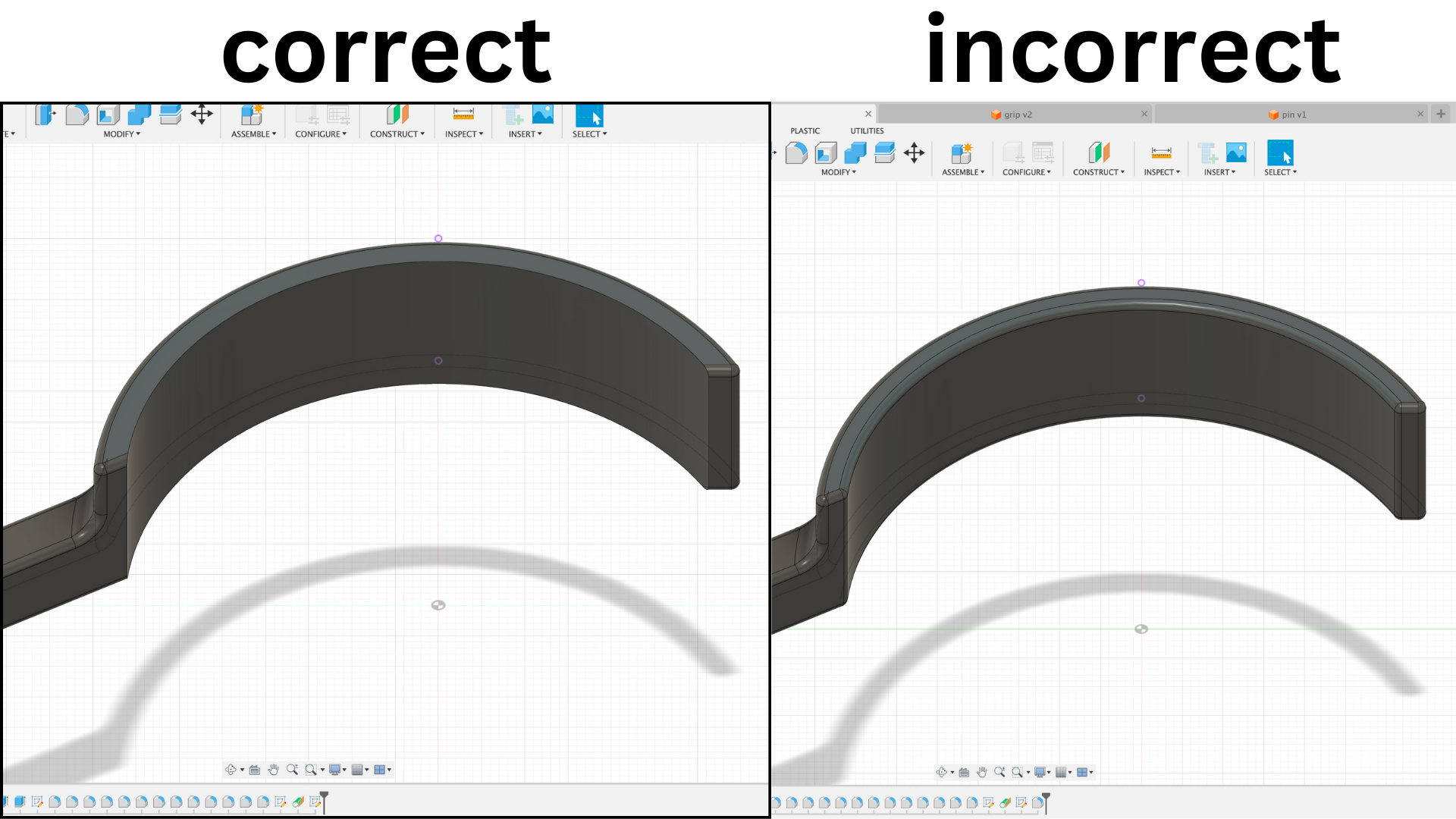The image size is (1456, 819).
Task: Switch to the pin v1 tab
Action: tap(1290, 113)
